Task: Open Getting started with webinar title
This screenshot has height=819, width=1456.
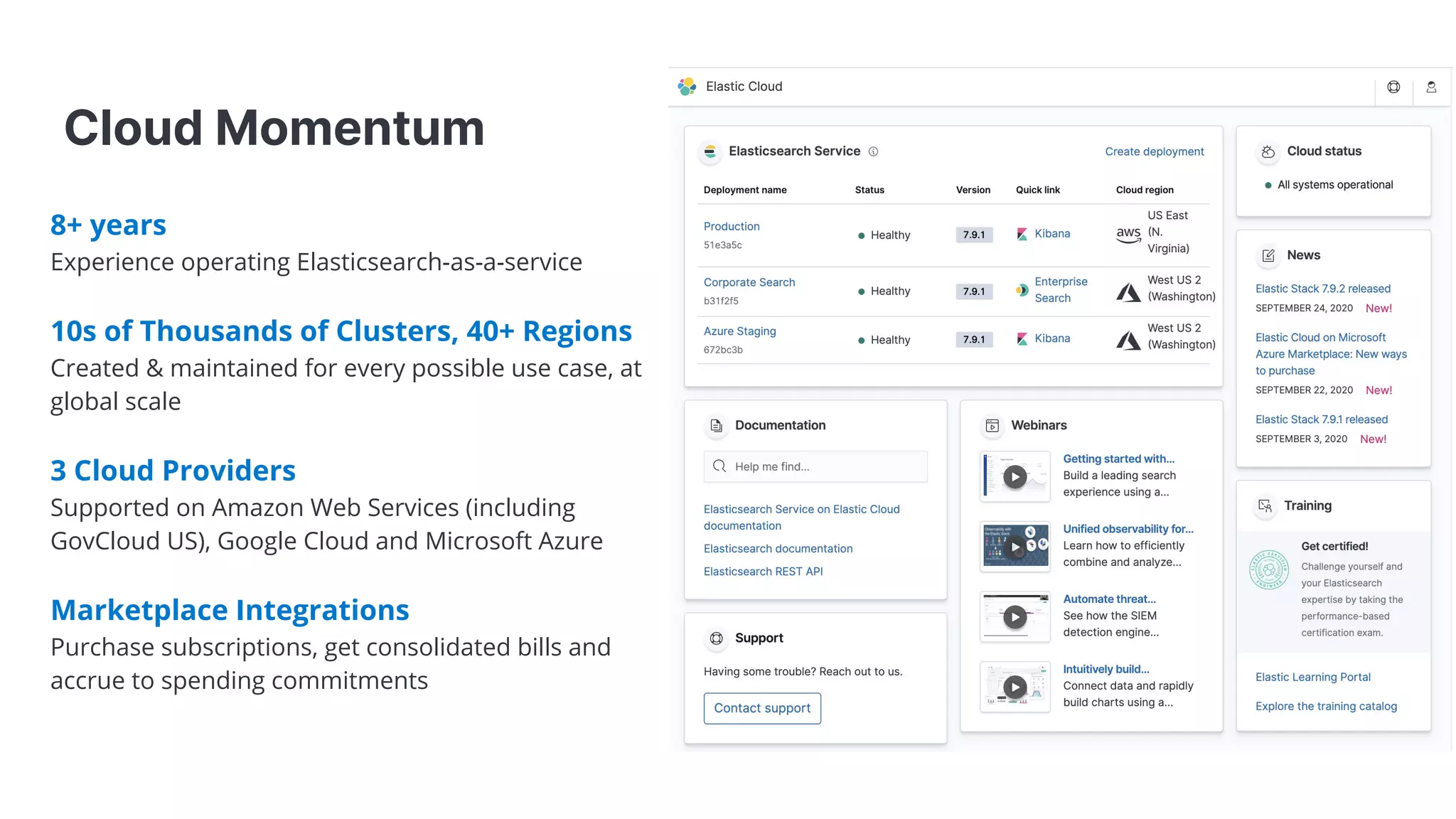Action: point(1118,459)
